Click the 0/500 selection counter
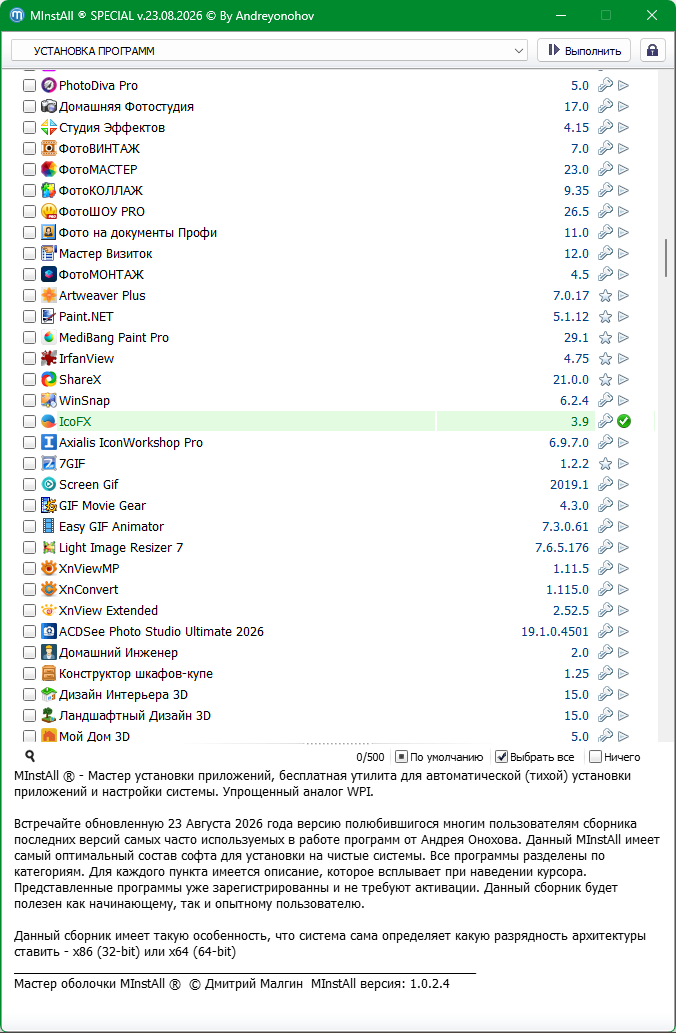 tap(370, 758)
